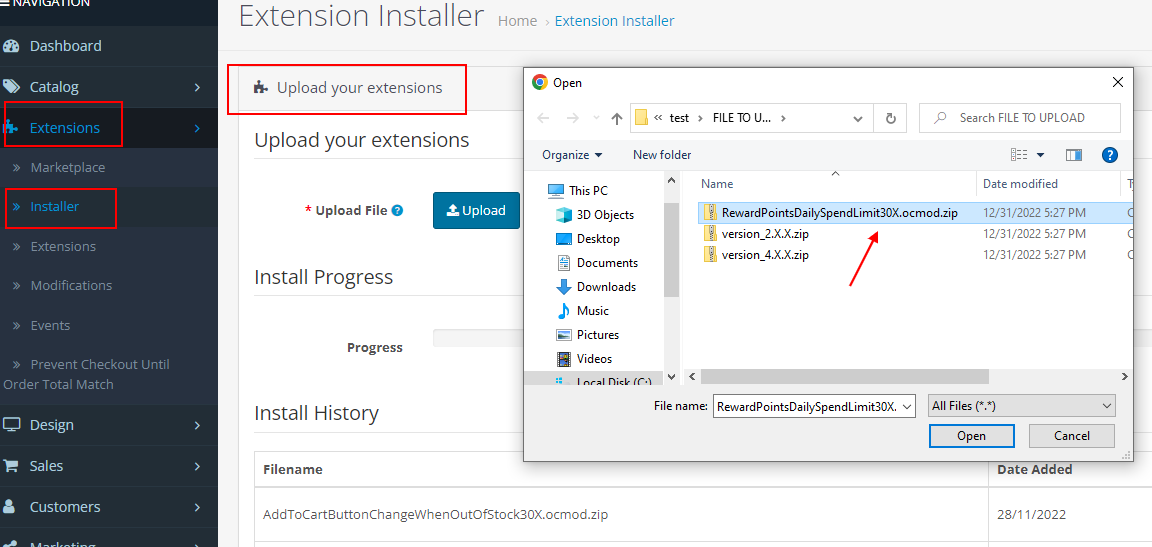Click the Sales shopping cart icon

pos(12,466)
